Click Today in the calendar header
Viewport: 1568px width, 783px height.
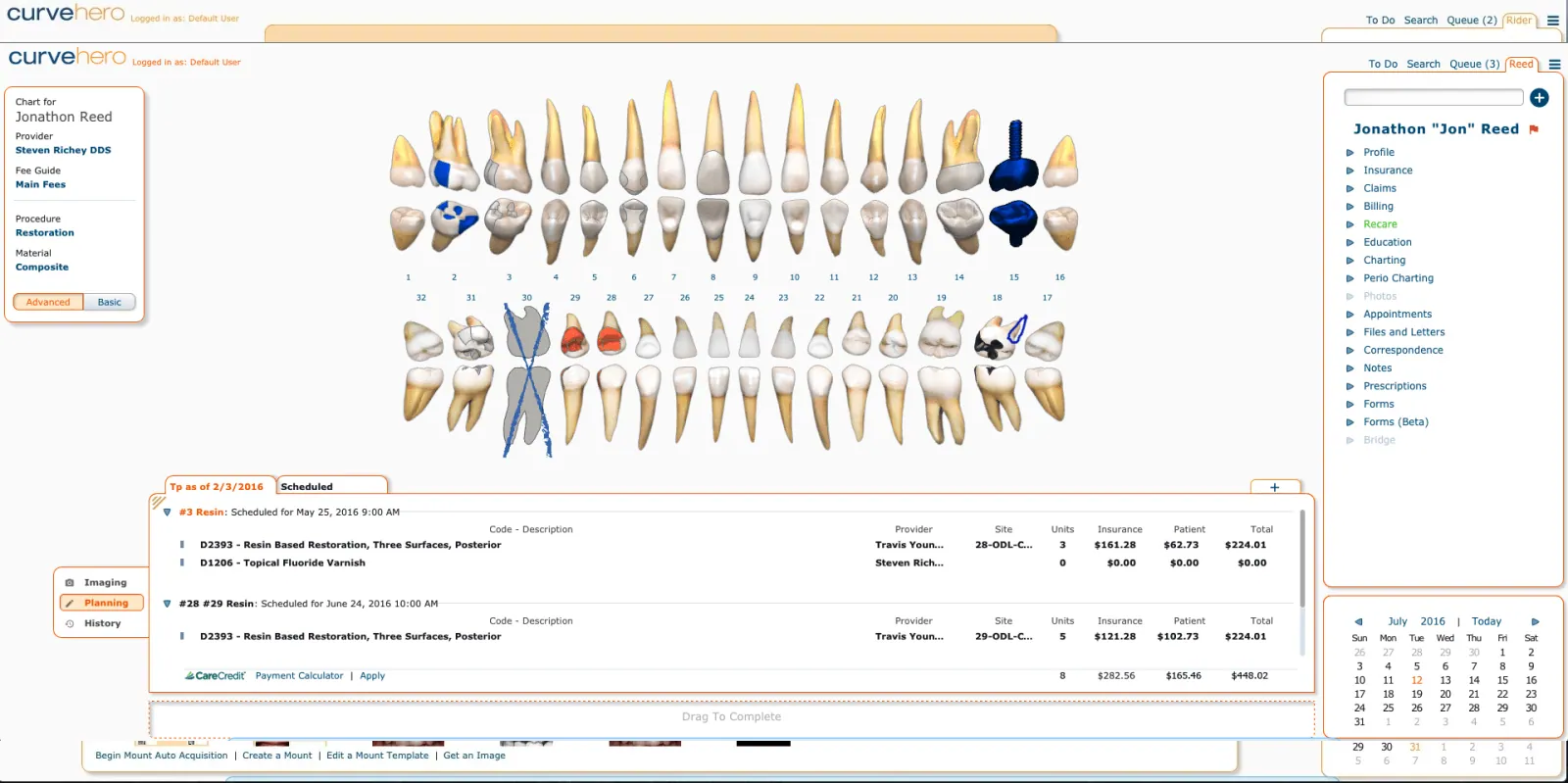1487,622
